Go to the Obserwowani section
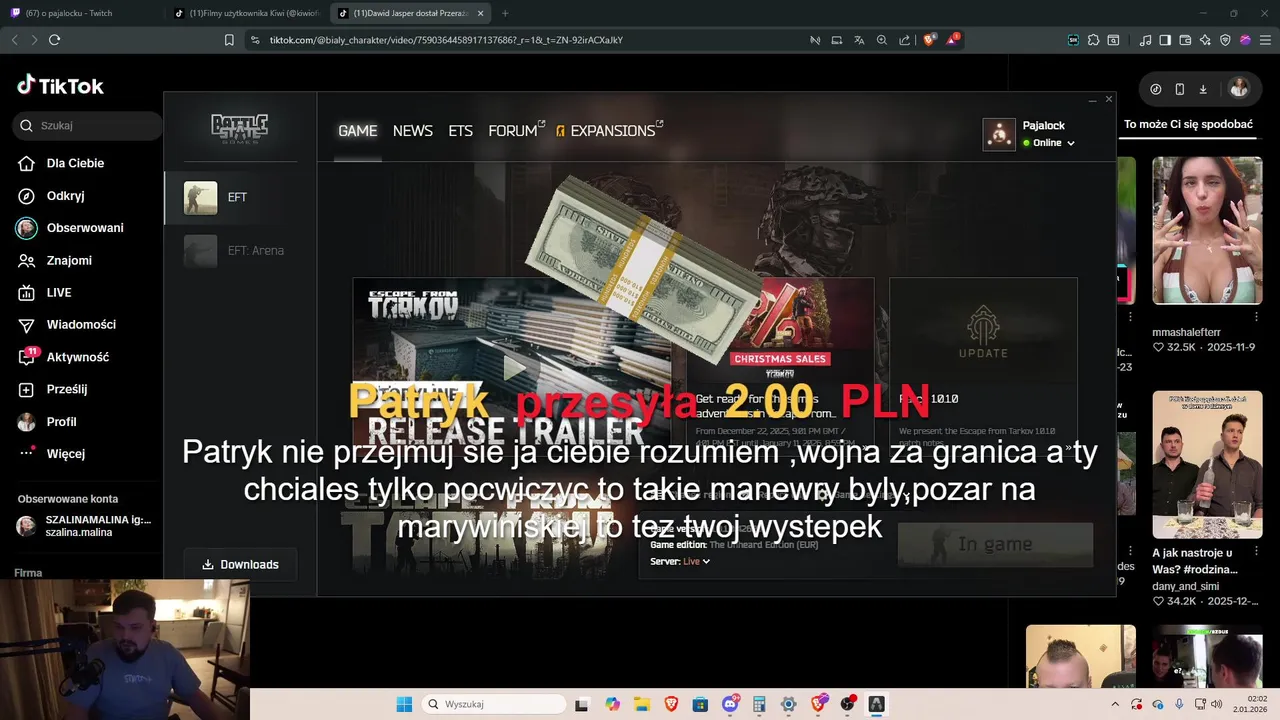Image resolution: width=1280 pixels, height=720 pixels. pos(85,228)
